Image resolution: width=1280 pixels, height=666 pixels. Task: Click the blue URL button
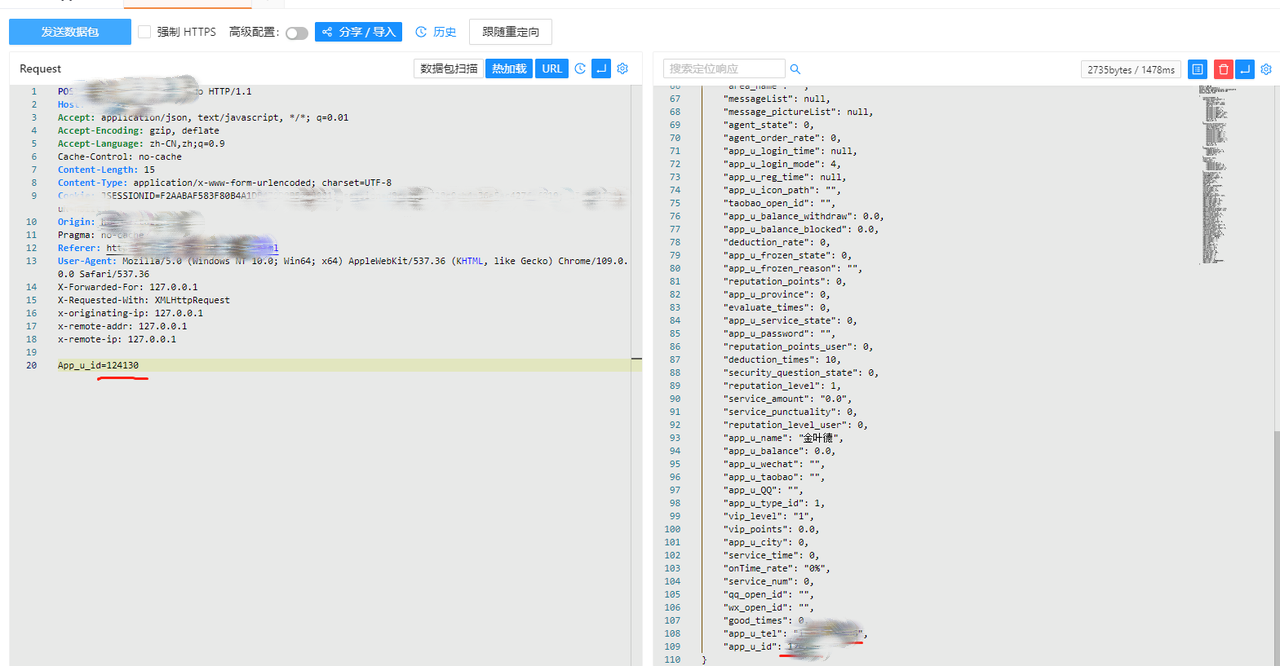[x=552, y=69]
